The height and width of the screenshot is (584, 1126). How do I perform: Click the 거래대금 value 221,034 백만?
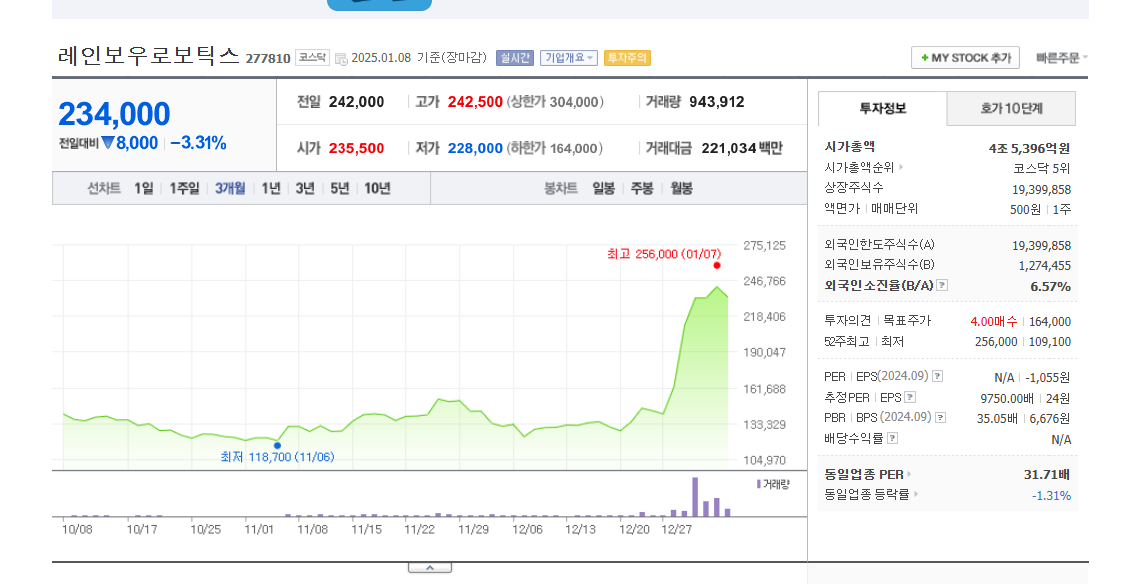click(x=742, y=148)
